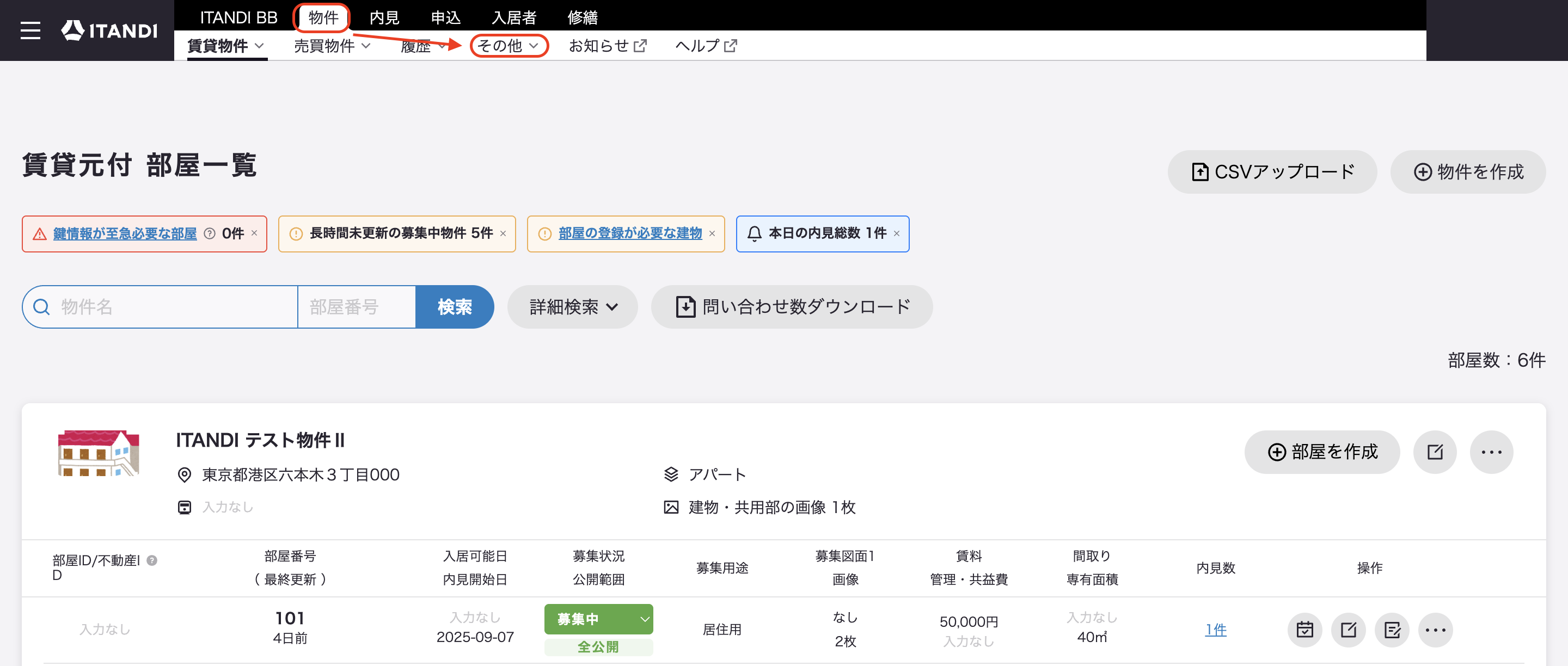Open the 1件 内見数 link
Image resolution: width=1568 pixels, height=666 pixels.
(x=1216, y=630)
